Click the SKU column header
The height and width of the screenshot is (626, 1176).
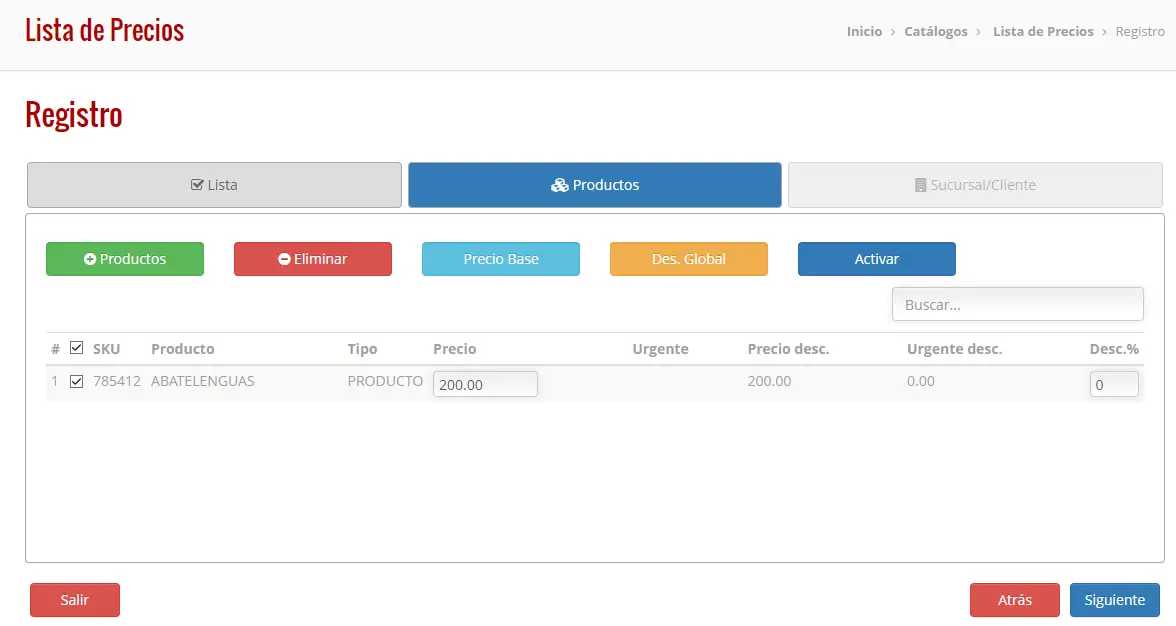(x=106, y=349)
